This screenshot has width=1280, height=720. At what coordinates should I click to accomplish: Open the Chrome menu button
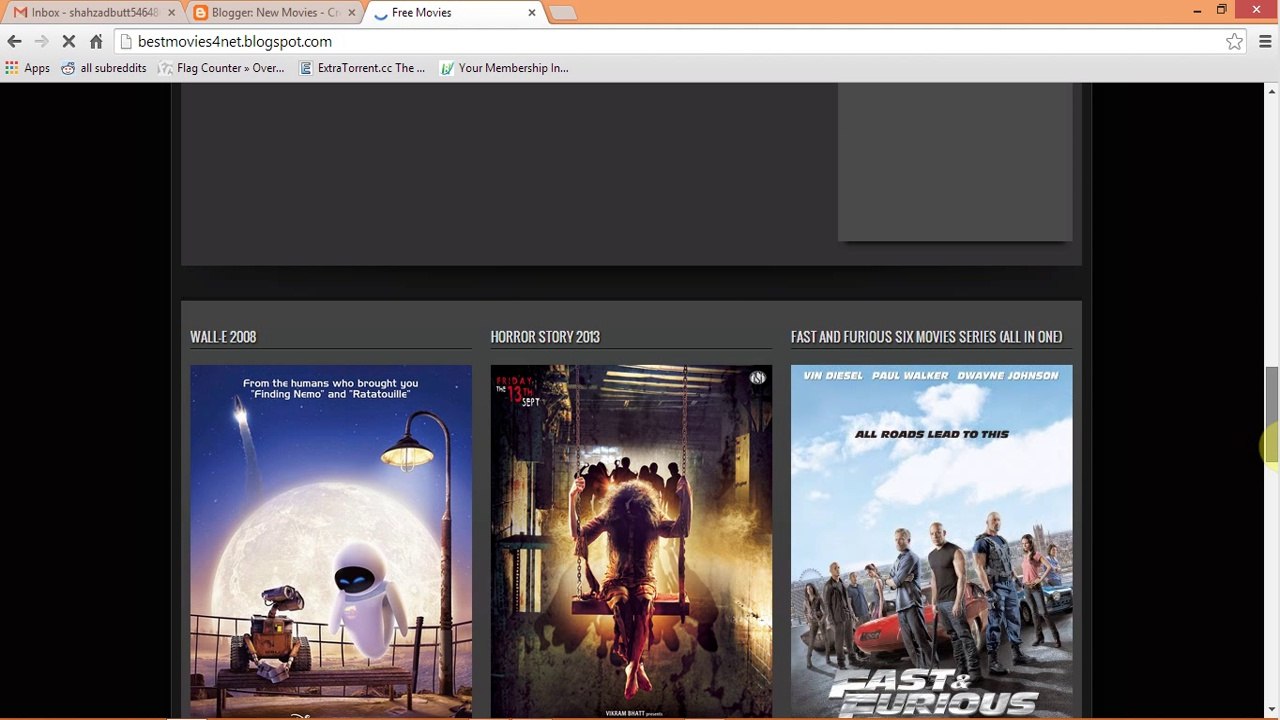coord(1265,41)
